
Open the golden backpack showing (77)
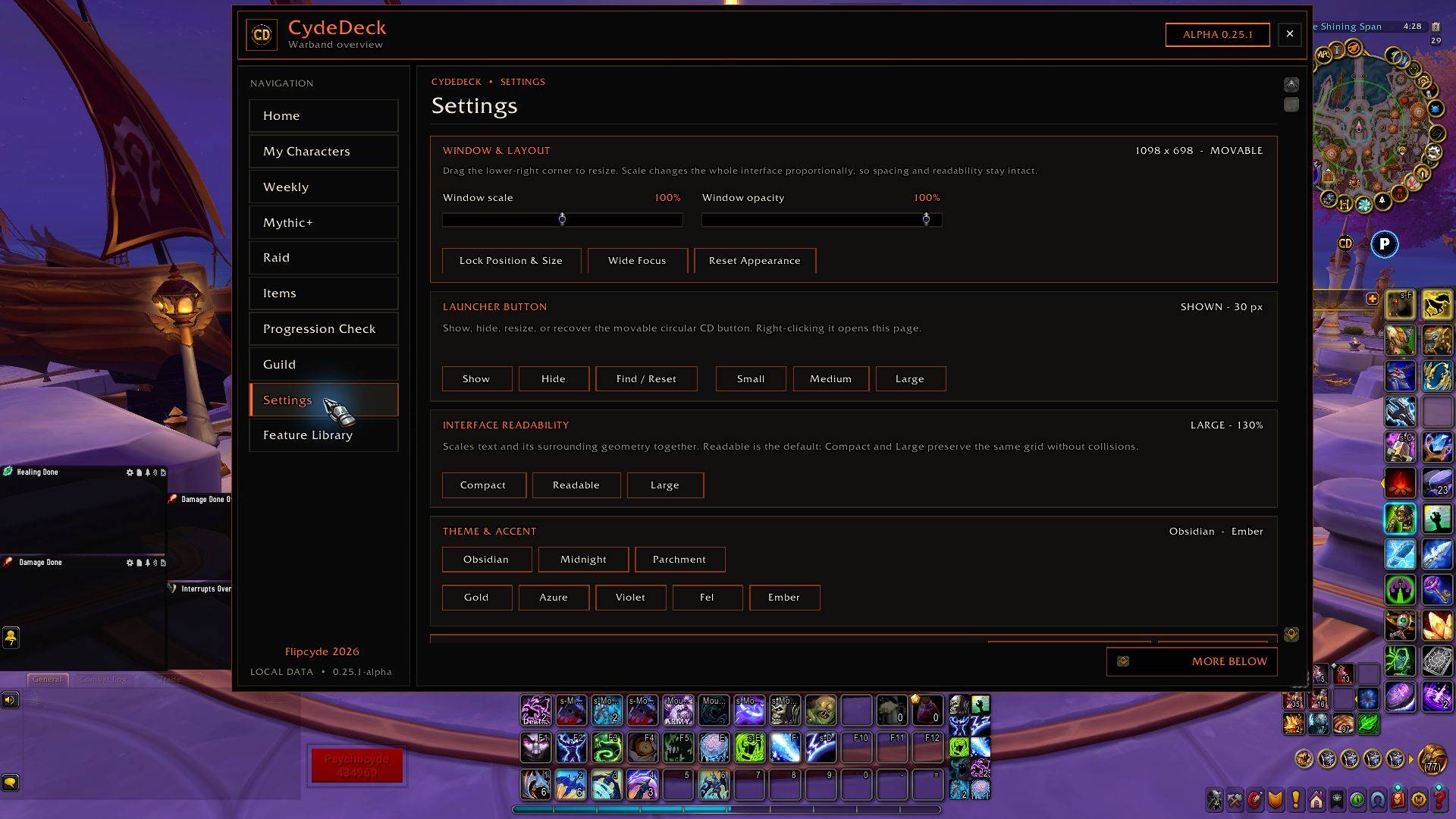point(1432,758)
